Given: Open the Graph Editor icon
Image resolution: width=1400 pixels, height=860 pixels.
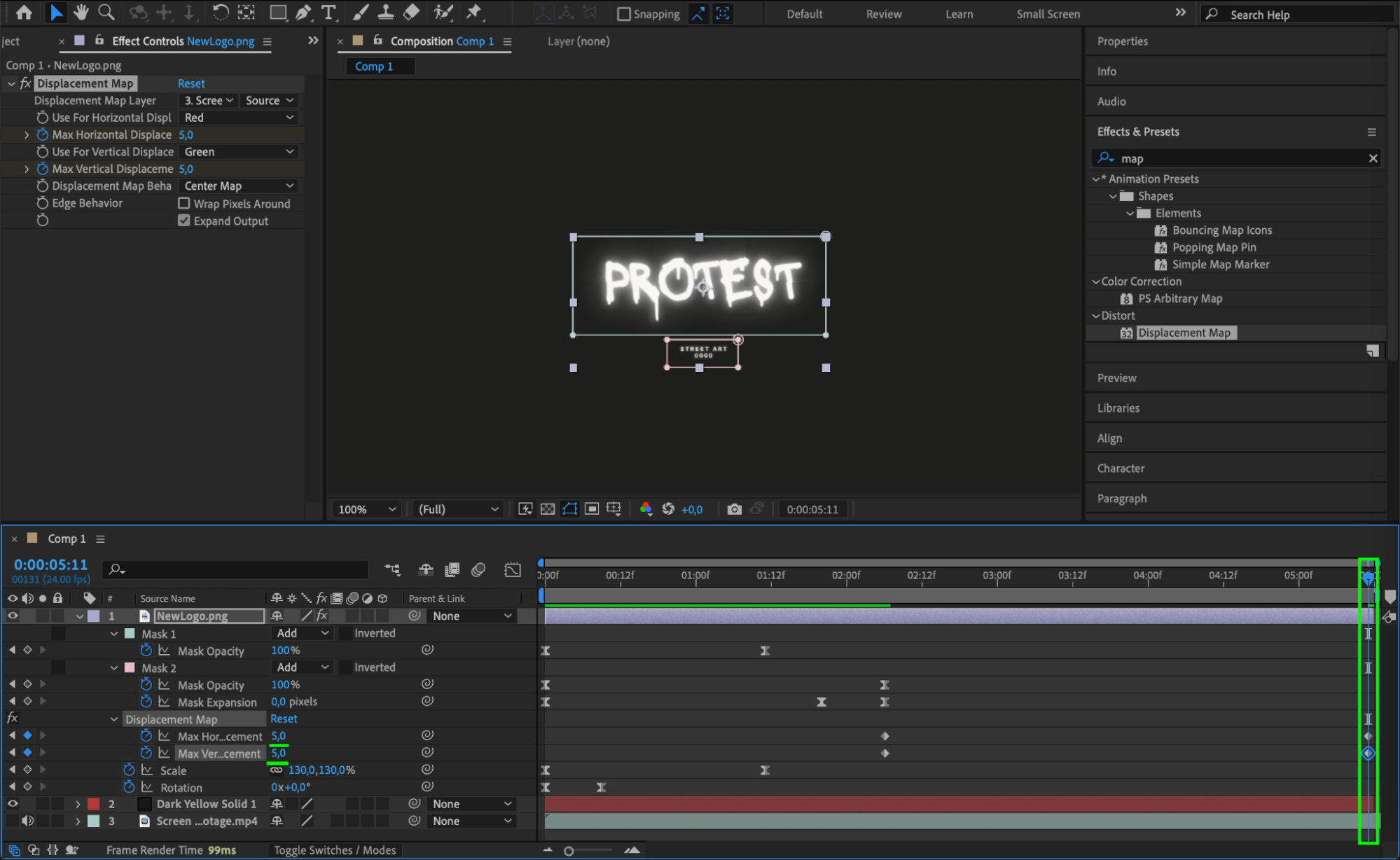Looking at the screenshot, I should [x=513, y=569].
